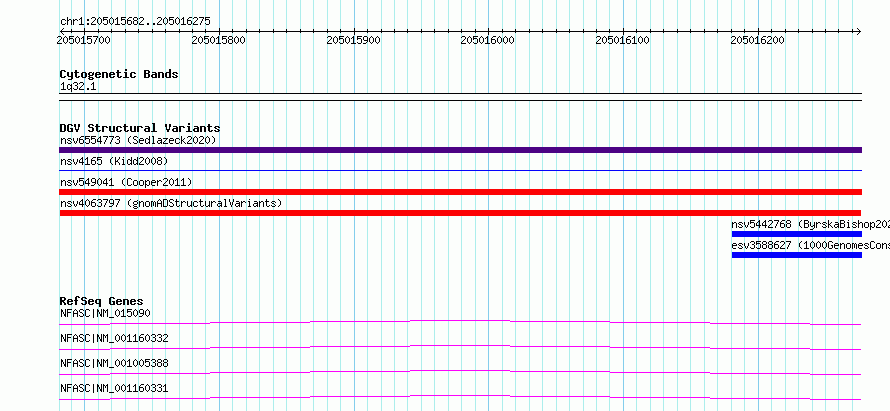Click the magenta NM_001160332 transcript line
Screen dimensions: 890x411
(x=460, y=347)
